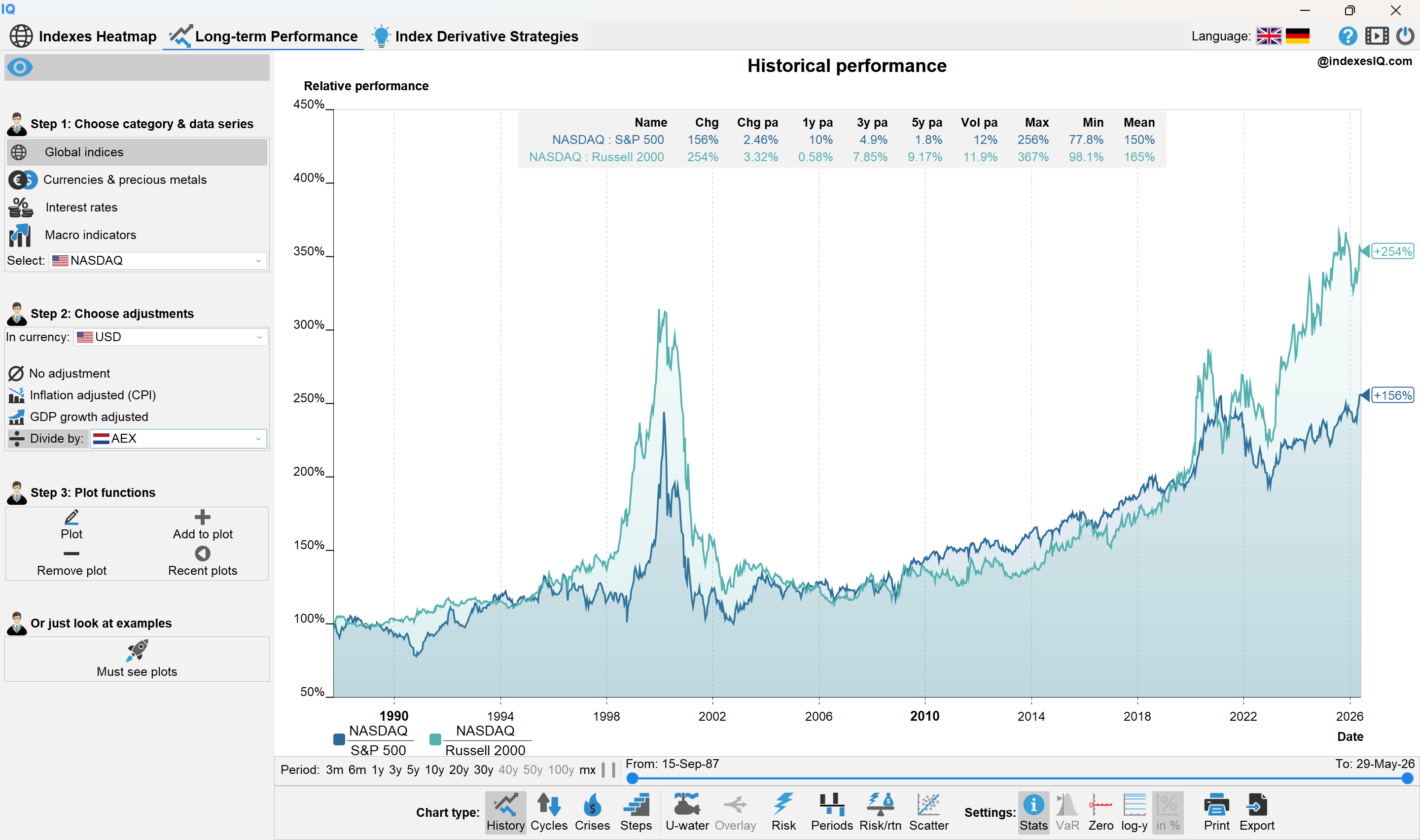
Task: Click the power quit icon
Action: pos(1405,36)
